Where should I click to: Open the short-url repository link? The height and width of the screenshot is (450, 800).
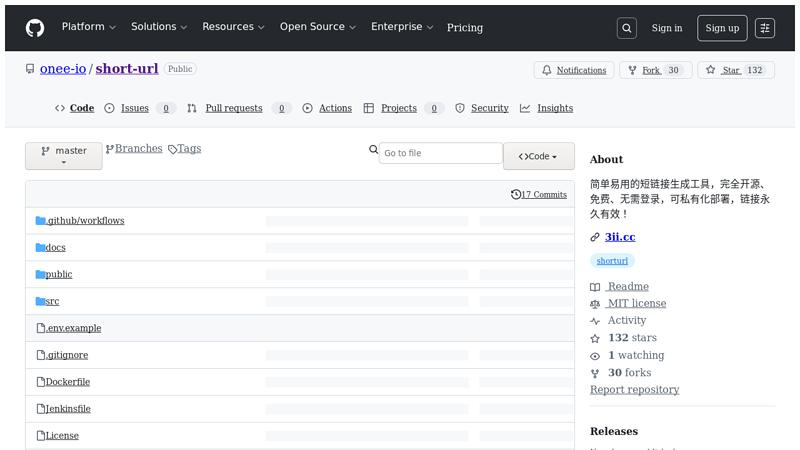coord(127,68)
